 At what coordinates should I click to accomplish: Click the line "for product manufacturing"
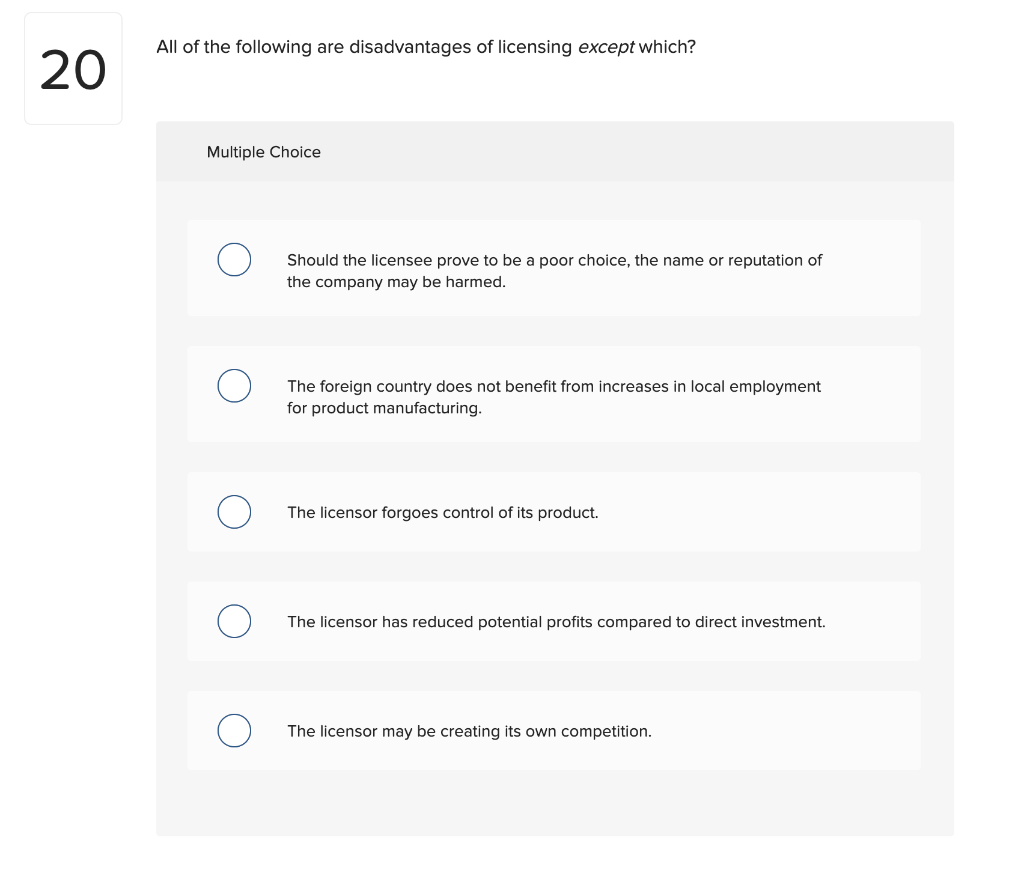pyautogui.click(x=384, y=408)
